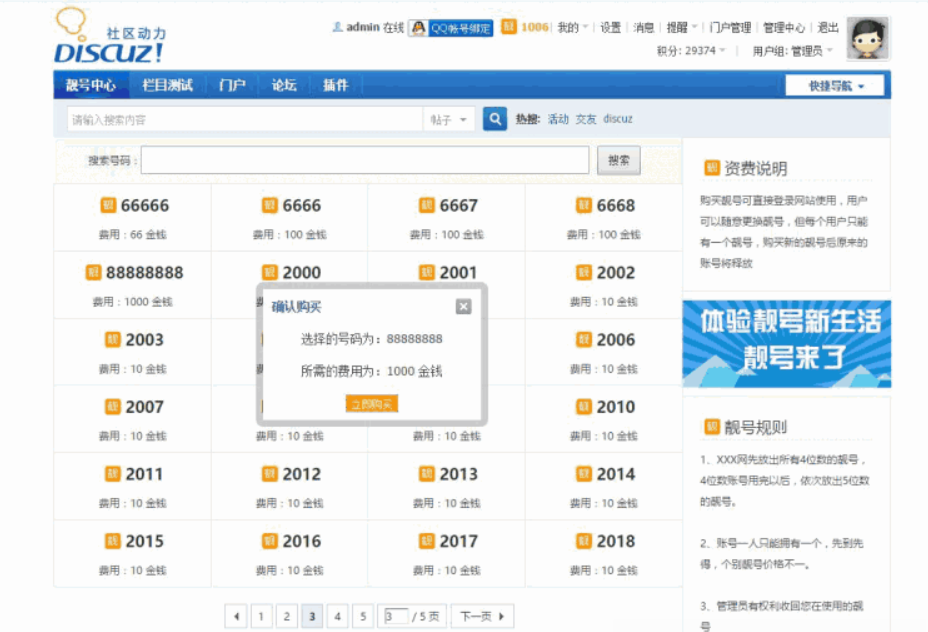Click the 搜索号码 input field
Image resolution: width=928 pixels, height=632 pixels.
pyautogui.click(x=365, y=159)
